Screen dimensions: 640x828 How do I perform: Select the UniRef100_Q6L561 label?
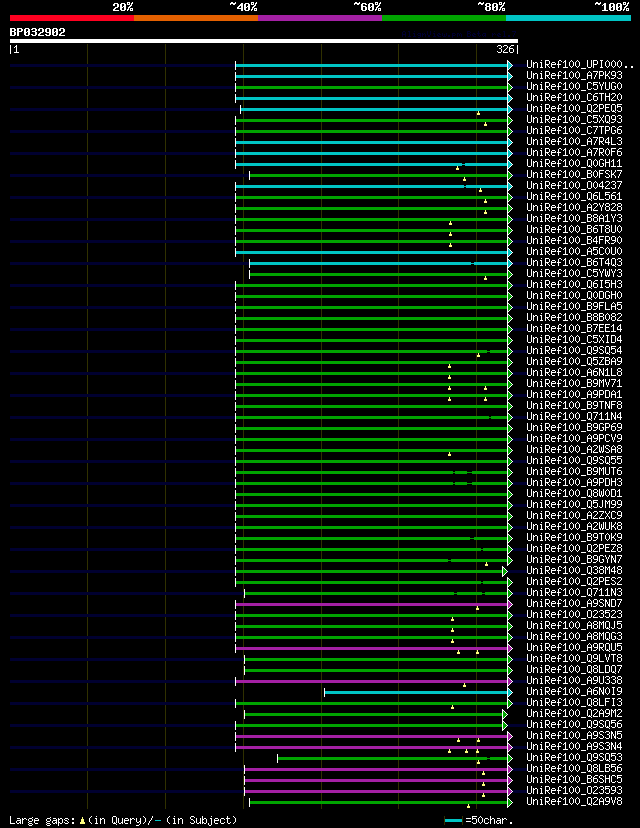tap(575, 196)
